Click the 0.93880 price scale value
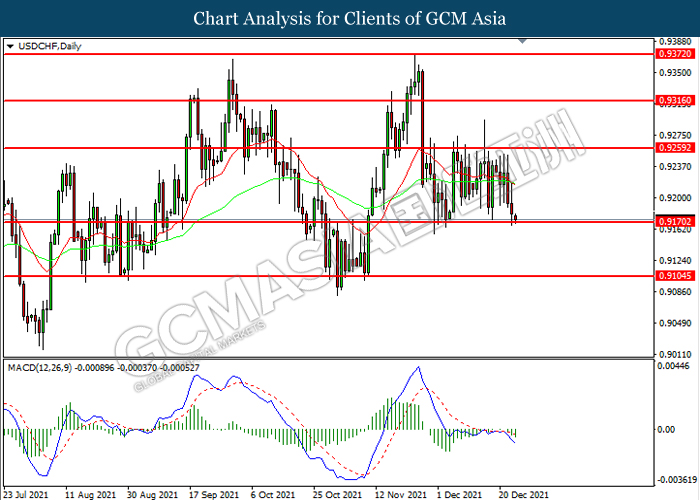The width and height of the screenshot is (700, 500). [x=675, y=42]
